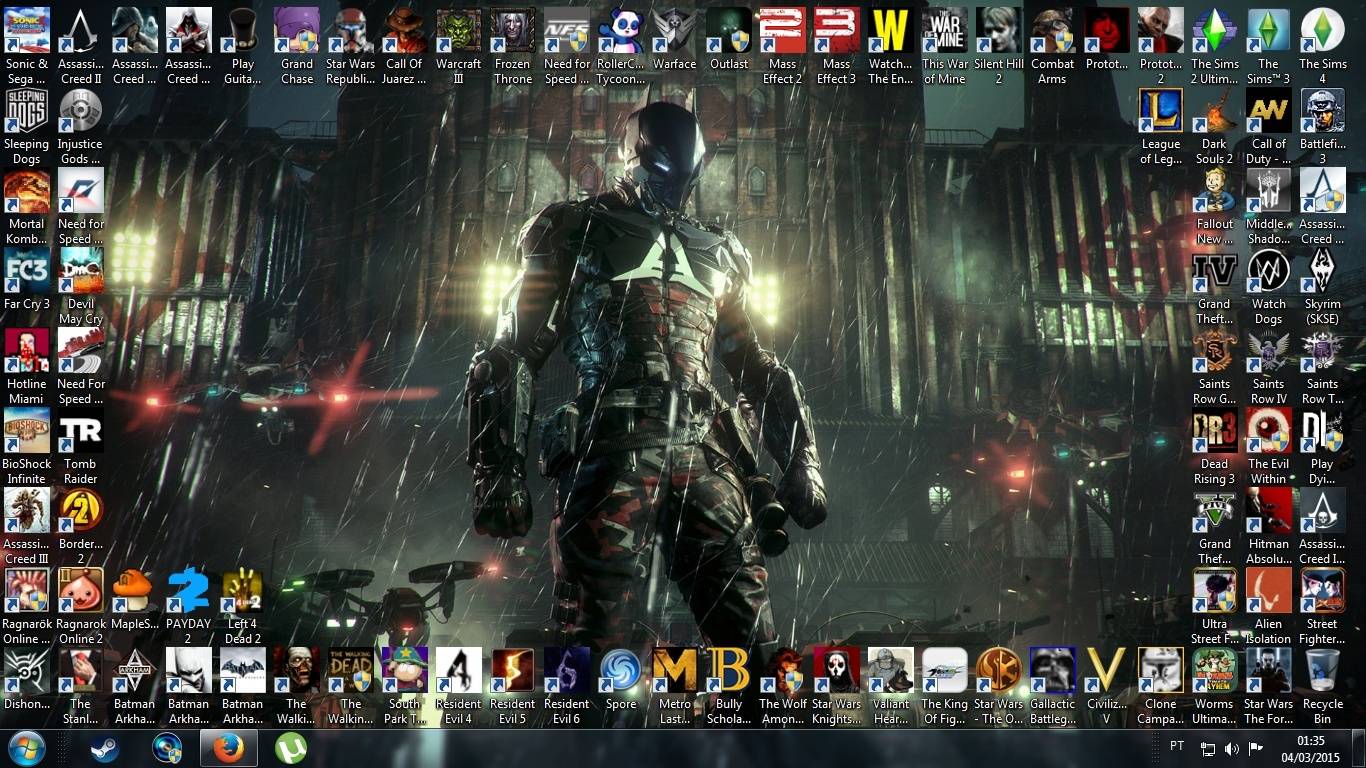This screenshot has height=768, width=1366.
Task: Click the Battlefield 3 shortcut
Action: [1323, 110]
